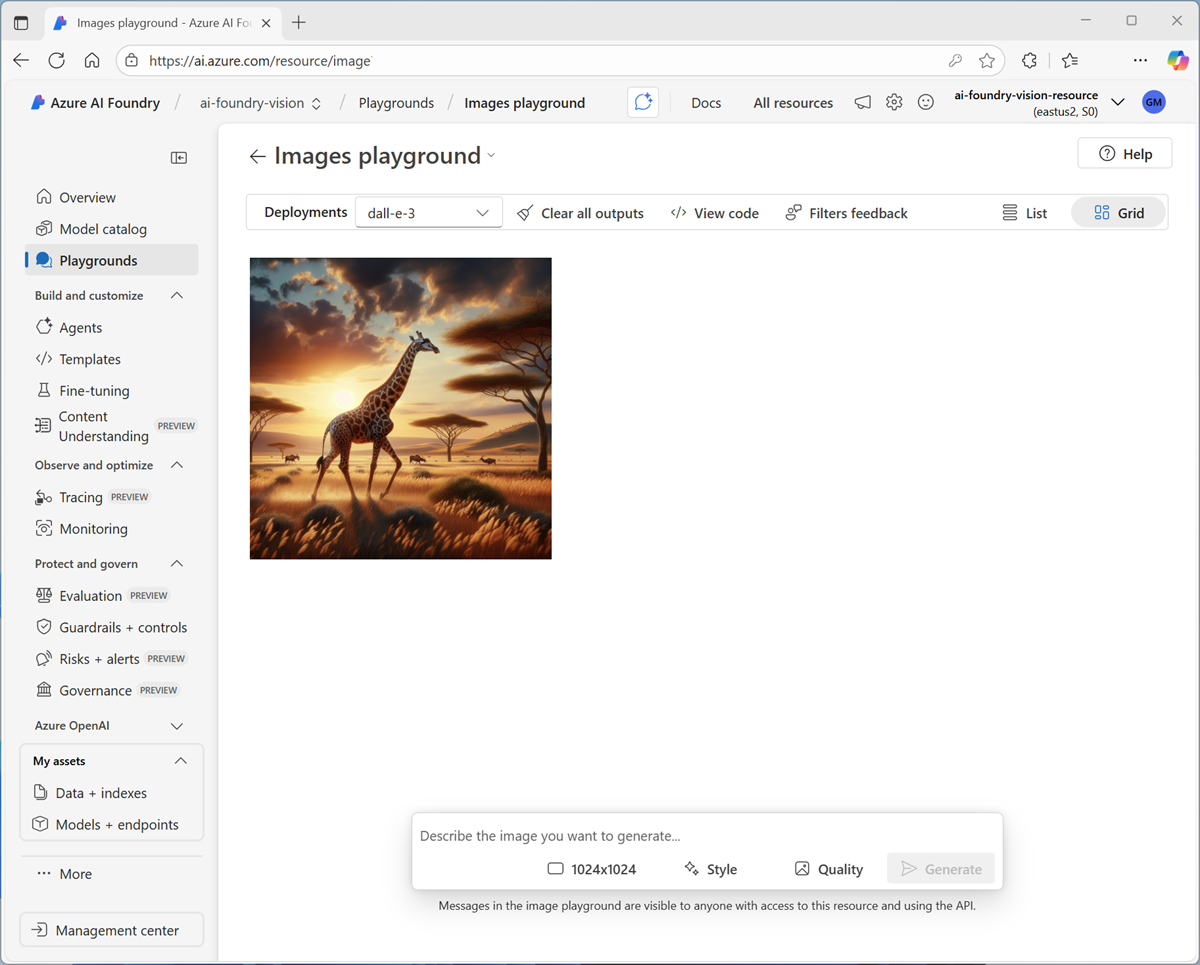Click the feedback smiley face icon
This screenshot has height=965, width=1200.
pyautogui.click(x=926, y=102)
